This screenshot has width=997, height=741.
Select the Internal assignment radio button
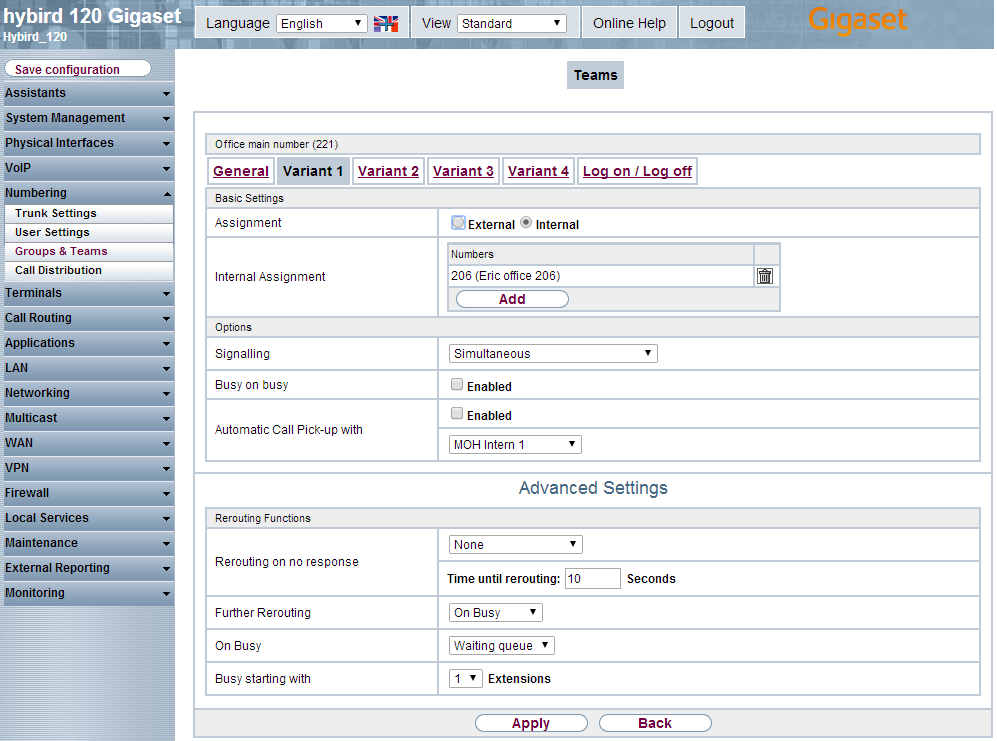pos(526,223)
